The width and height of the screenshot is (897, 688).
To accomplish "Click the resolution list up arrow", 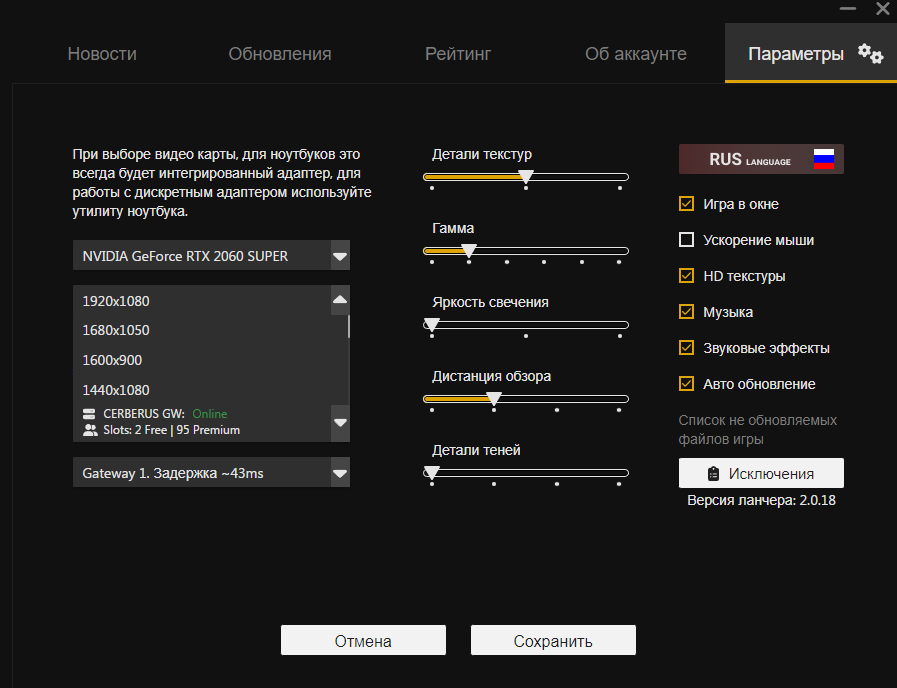I will [x=340, y=300].
